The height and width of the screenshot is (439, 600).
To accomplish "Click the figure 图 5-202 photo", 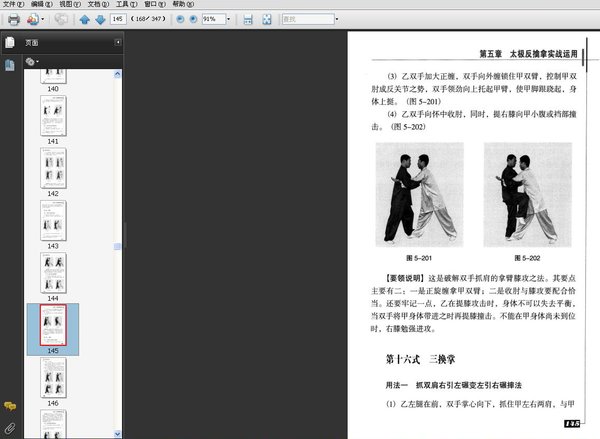I will click(x=528, y=195).
